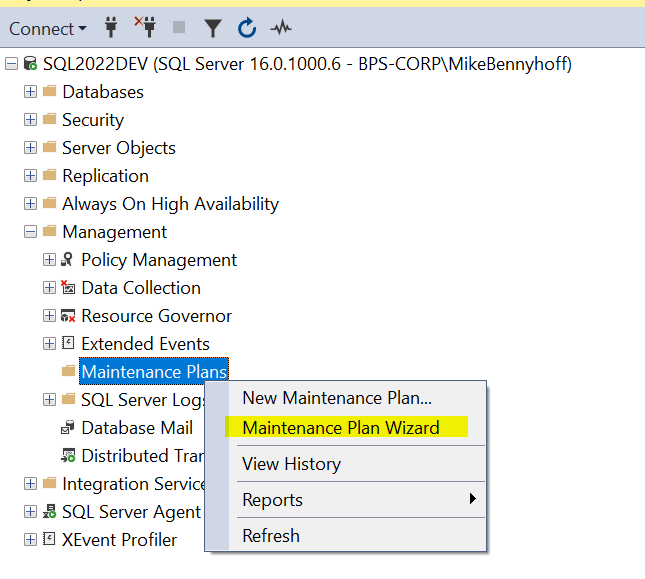Click the Always On High Availability folder icon

pos(49,203)
